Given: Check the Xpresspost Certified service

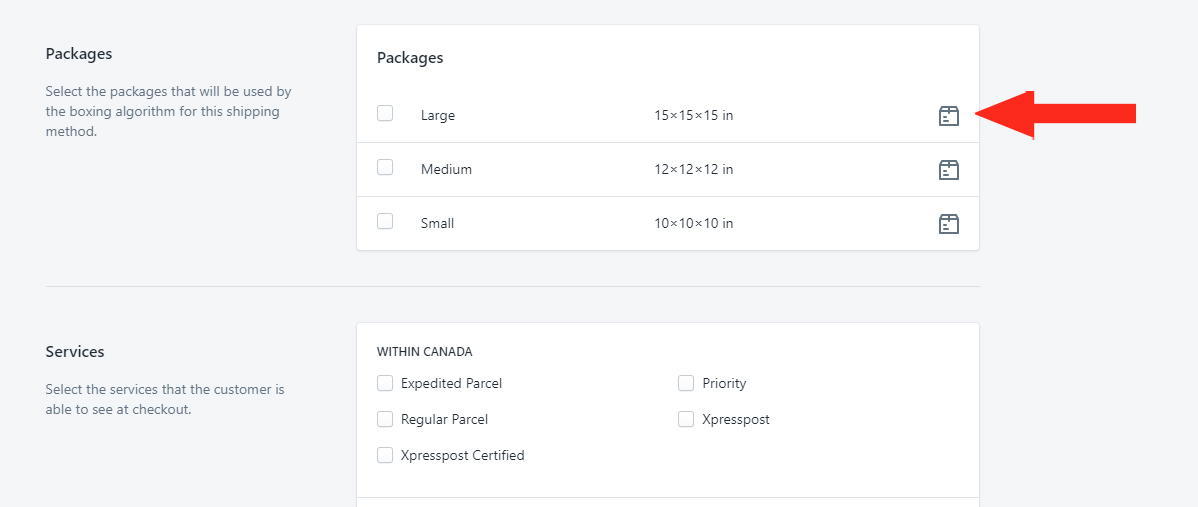Looking at the screenshot, I should click(385, 456).
